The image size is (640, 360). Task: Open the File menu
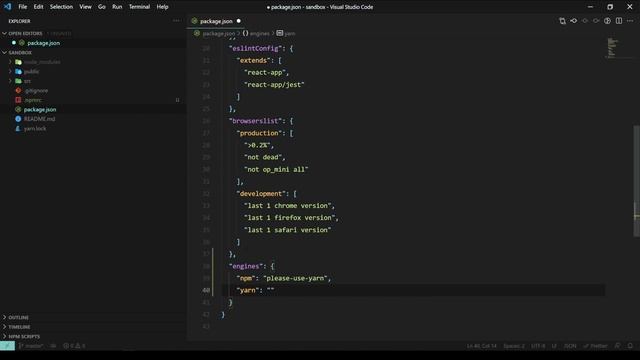point(22,7)
